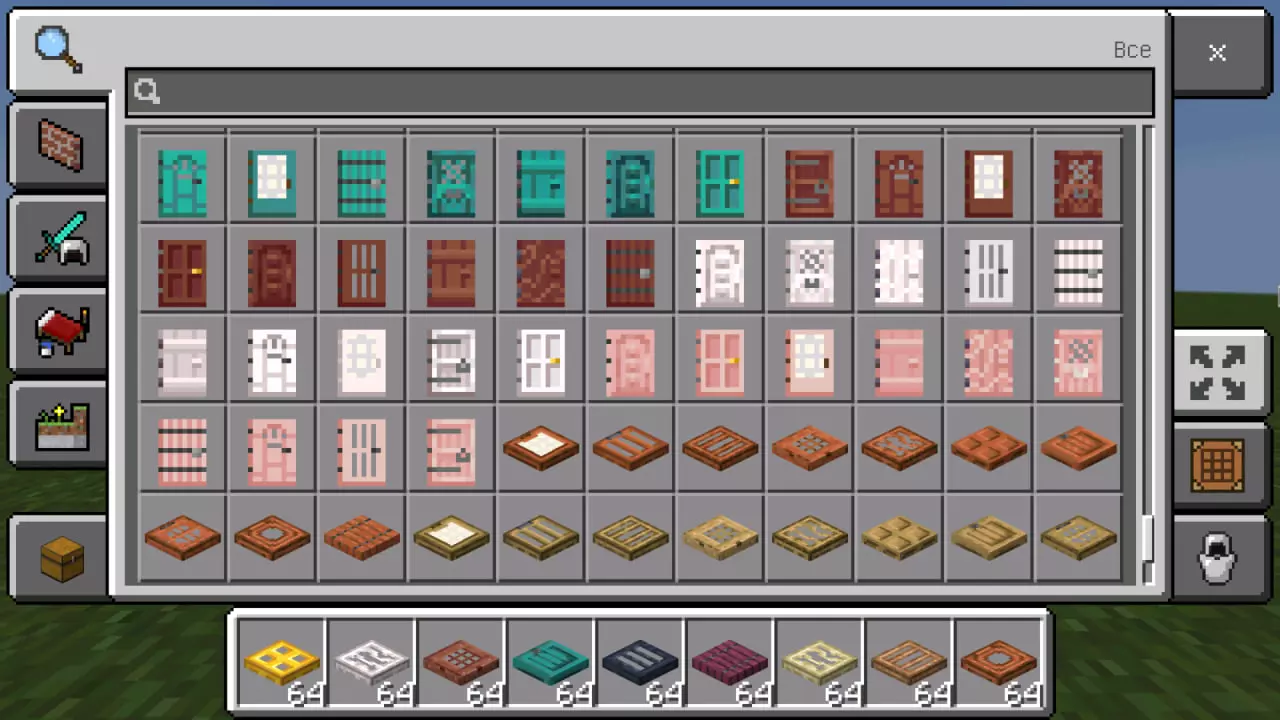Screen dimensions: 1280x720
Task: Choose the pink door with vertical slits
Action: (362, 450)
